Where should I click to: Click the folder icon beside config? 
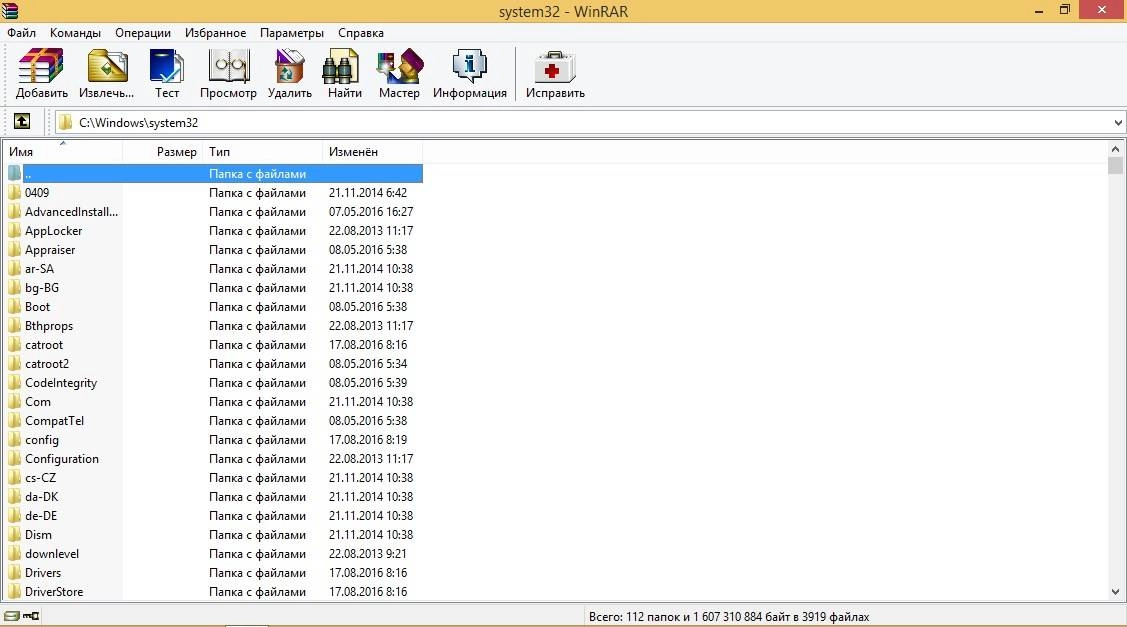pos(14,440)
